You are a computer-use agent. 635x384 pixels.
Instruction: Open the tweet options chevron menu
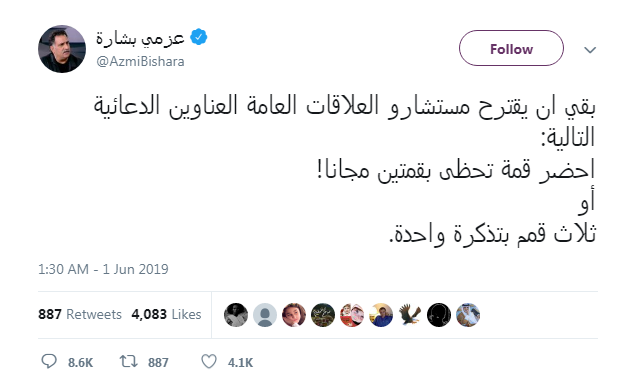pos(590,50)
